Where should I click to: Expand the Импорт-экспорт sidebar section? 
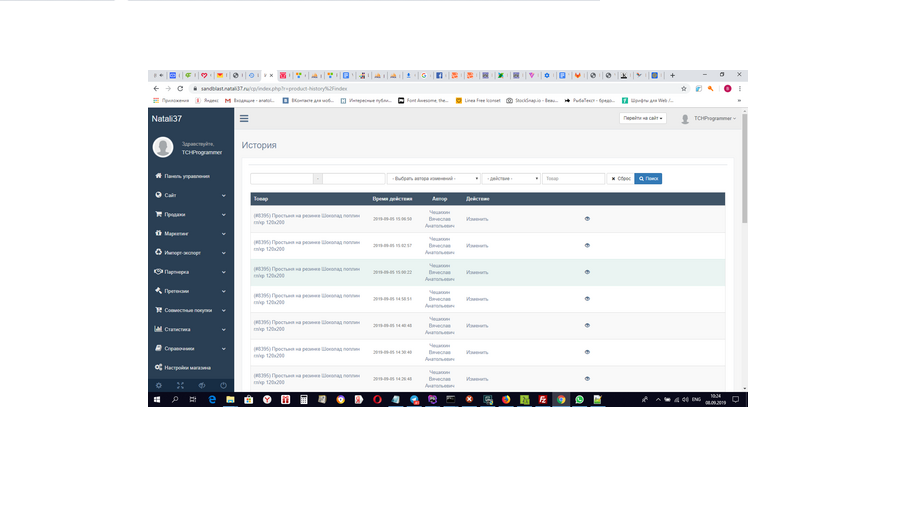[x=191, y=253]
